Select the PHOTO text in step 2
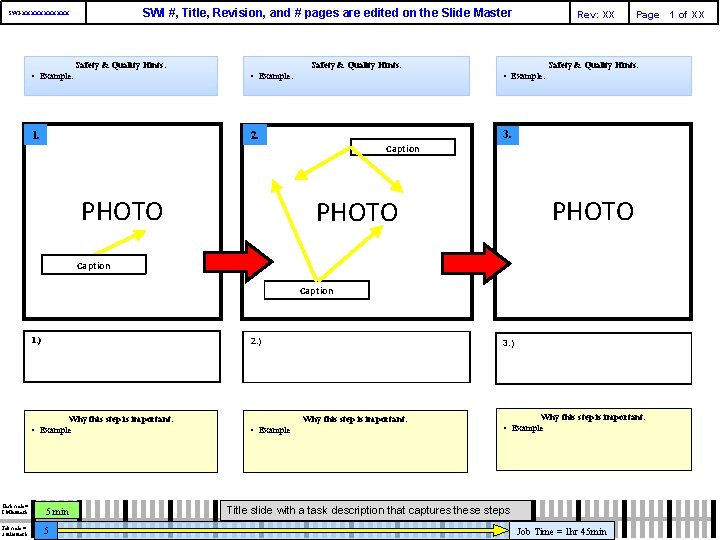 point(357,212)
